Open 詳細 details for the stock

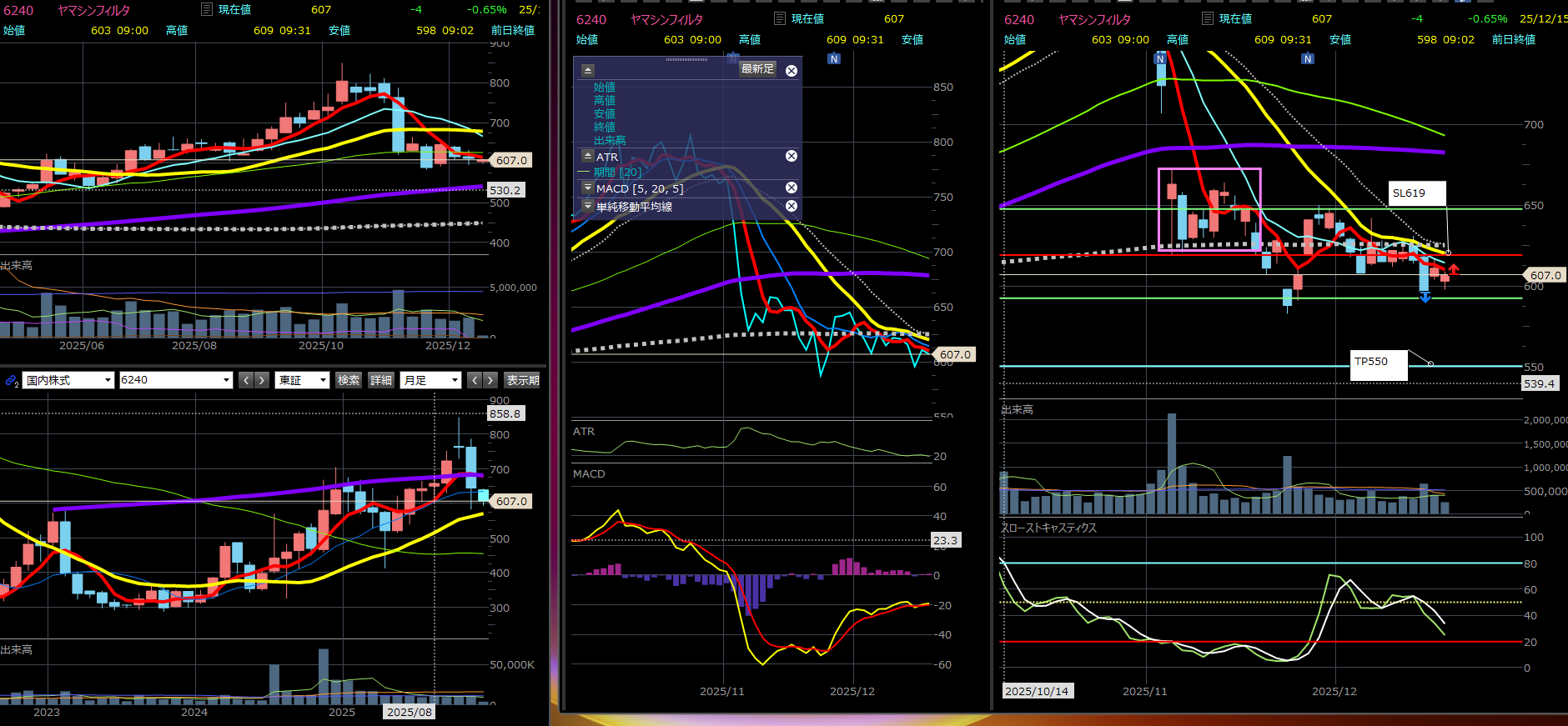pos(381,380)
